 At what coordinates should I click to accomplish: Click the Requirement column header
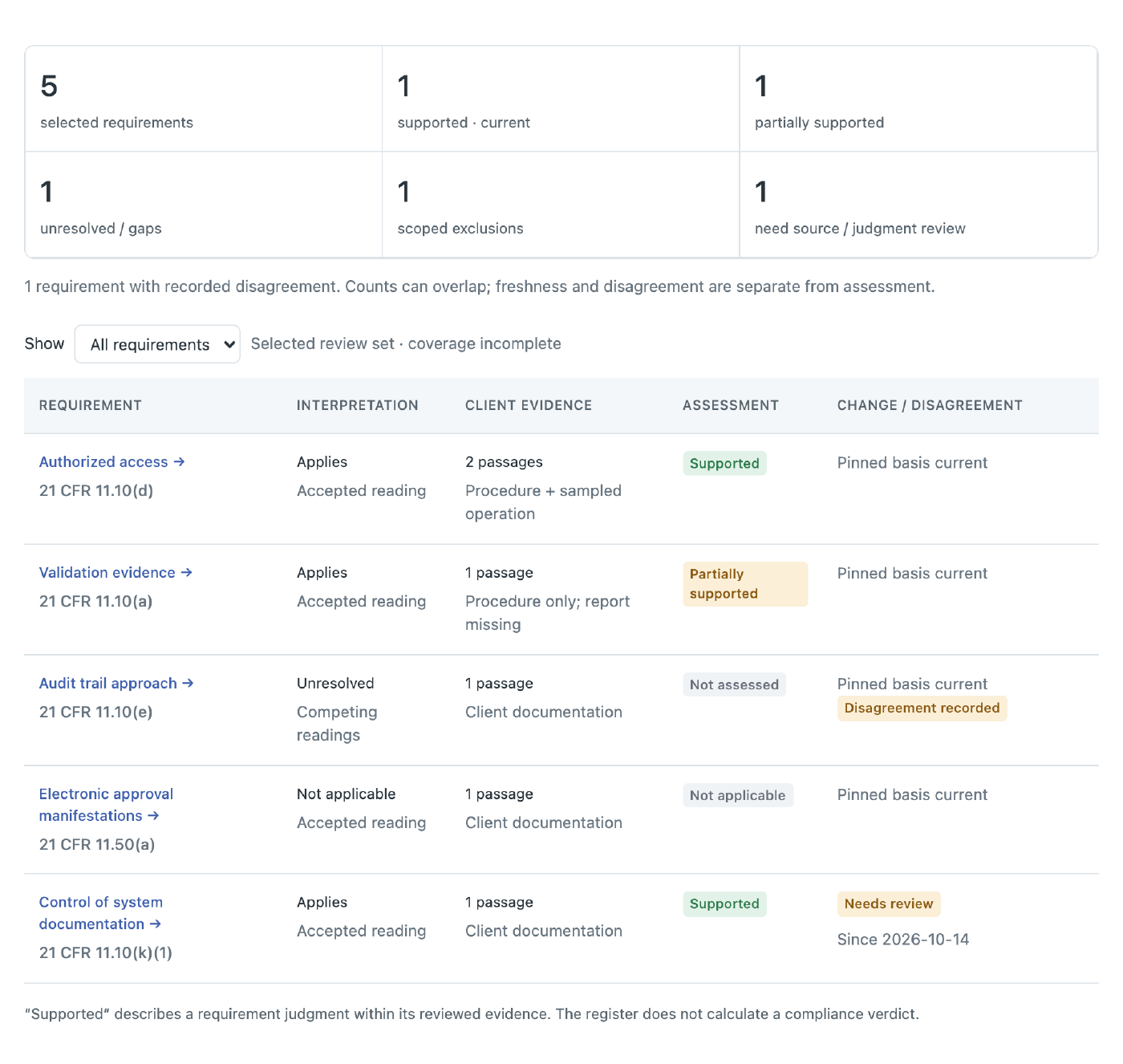click(x=91, y=406)
